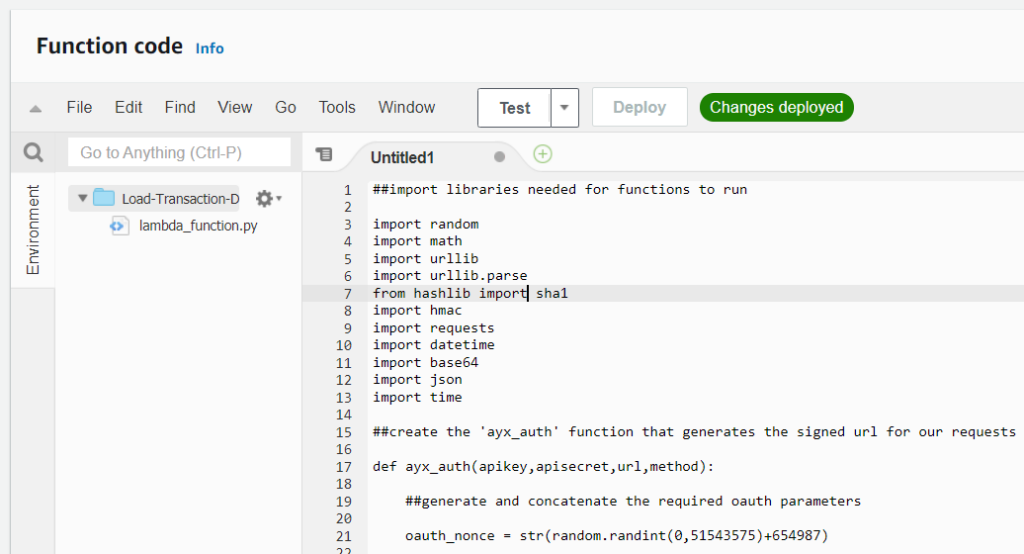Open the Window menu
The width and height of the screenshot is (1024, 554).
(x=406, y=107)
